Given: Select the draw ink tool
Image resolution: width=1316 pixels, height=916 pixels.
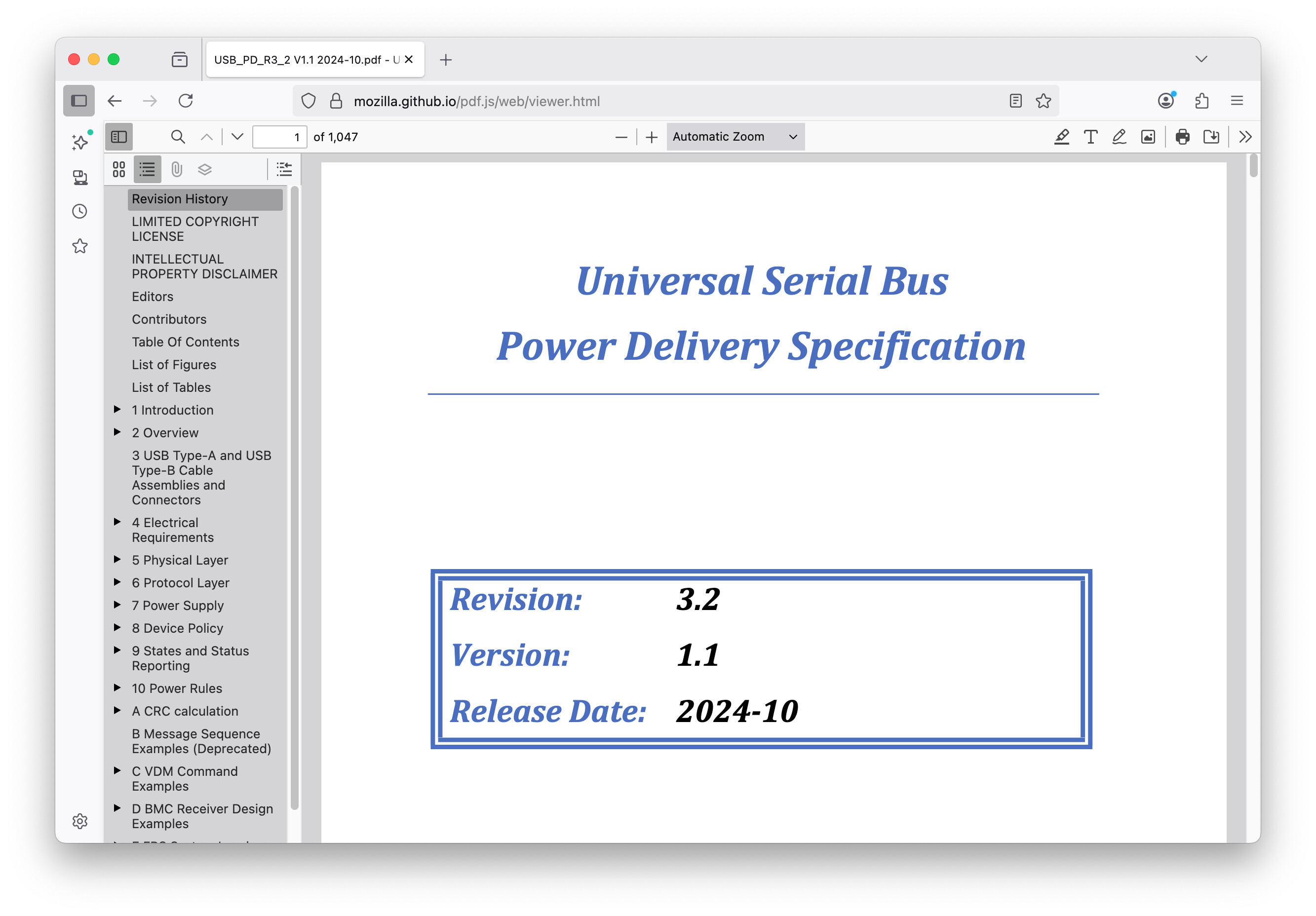Looking at the screenshot, I should [x=1119, y=136].
